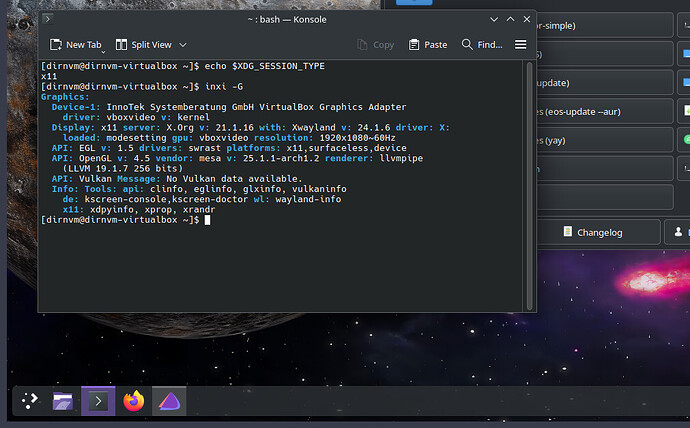
Task: Click the Changelog button
Action: click(594, 232)
